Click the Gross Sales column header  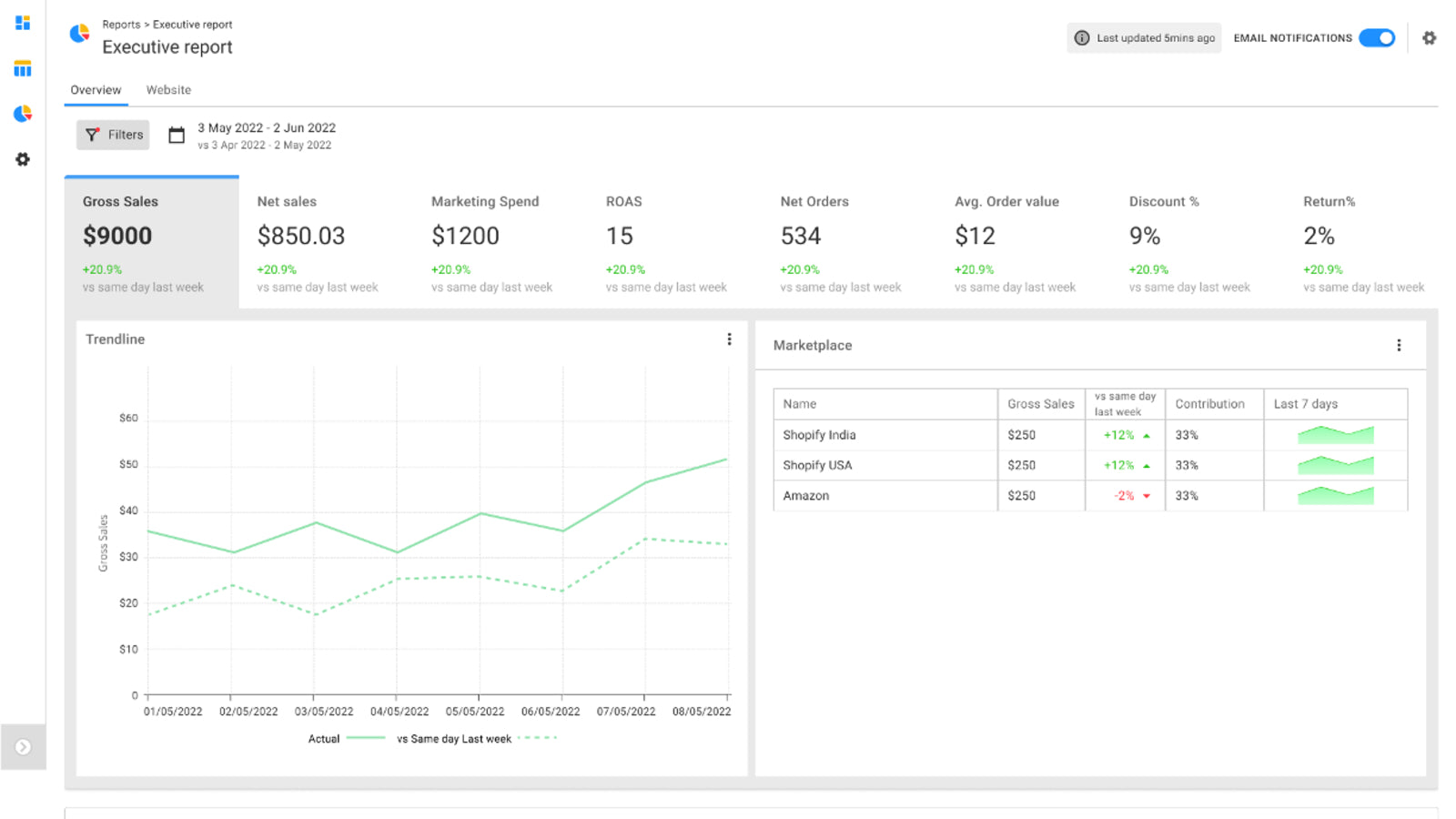(1041, 404)
